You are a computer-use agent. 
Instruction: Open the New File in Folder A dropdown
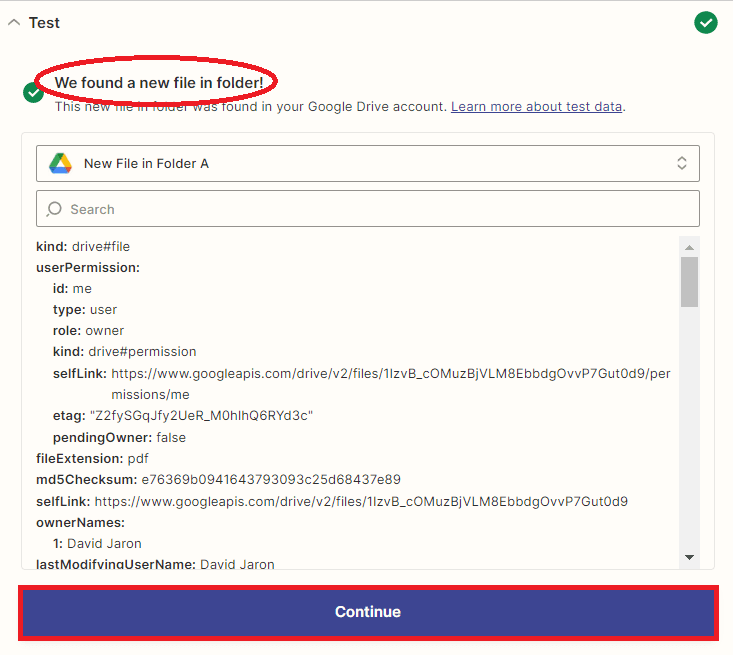click(367, 163)
